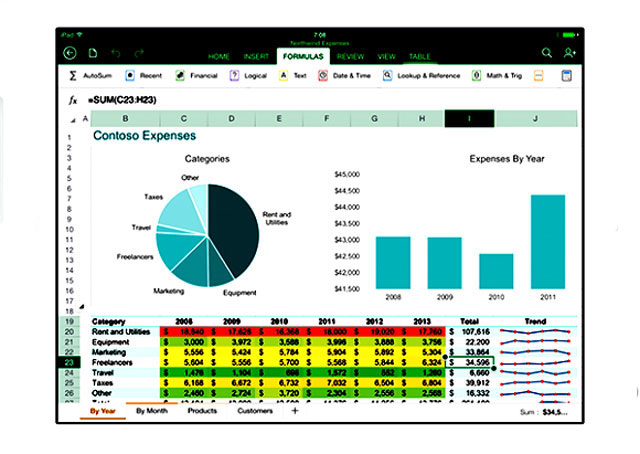Switch to the VIEW ribbon tab

(x=386, y=56)
